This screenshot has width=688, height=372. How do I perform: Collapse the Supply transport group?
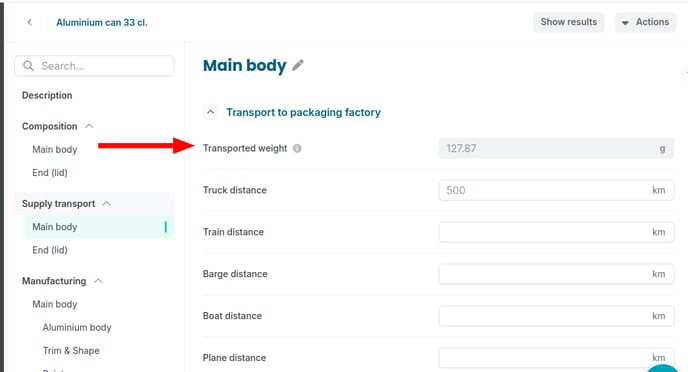(107, 204)
